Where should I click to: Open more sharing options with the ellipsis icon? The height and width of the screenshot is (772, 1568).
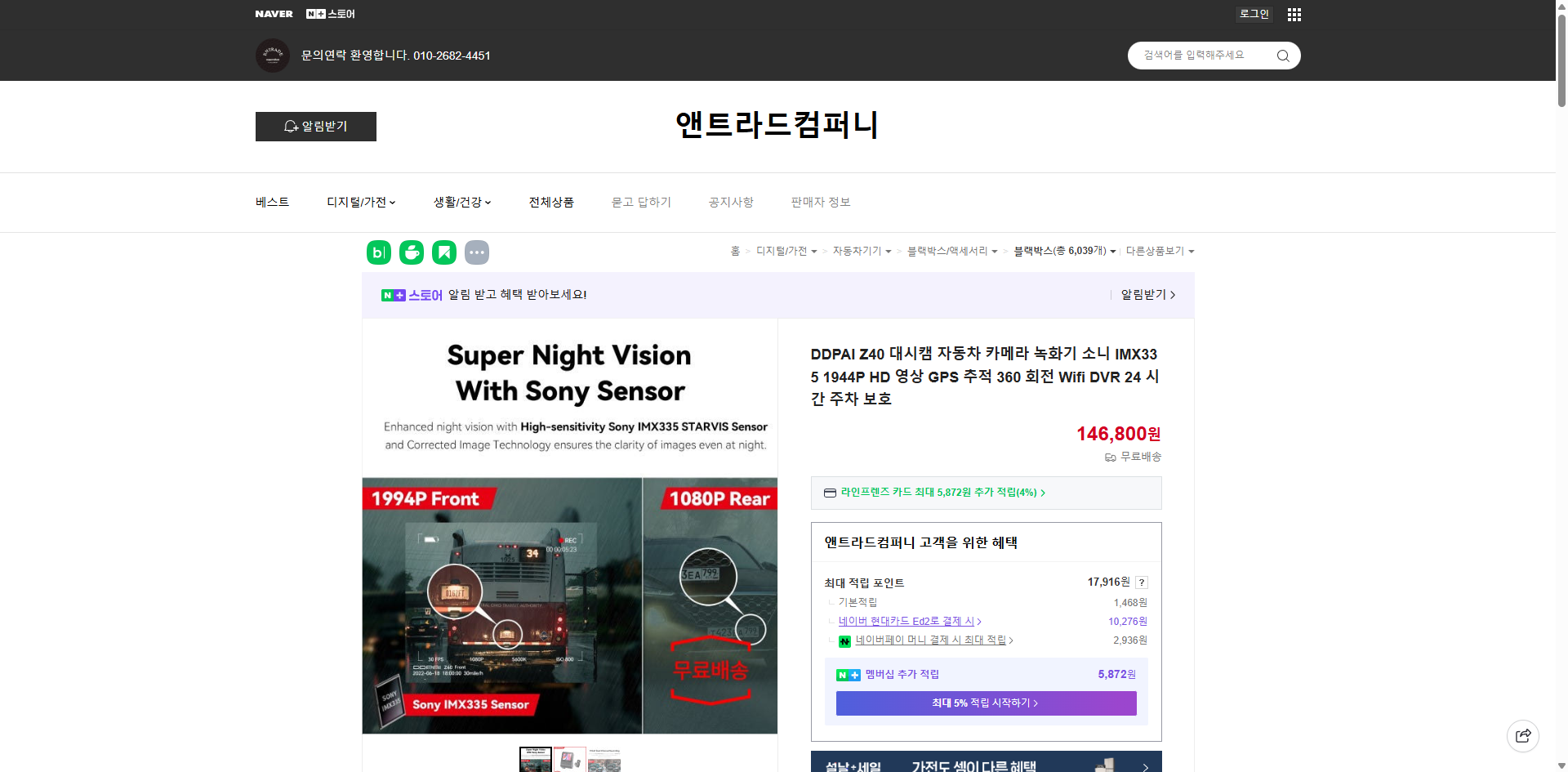[x=477, y=252]
